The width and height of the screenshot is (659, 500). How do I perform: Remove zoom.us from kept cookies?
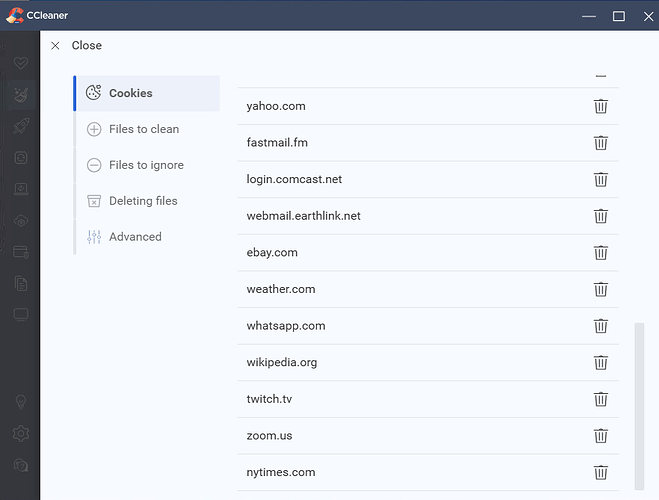[600, 436]
